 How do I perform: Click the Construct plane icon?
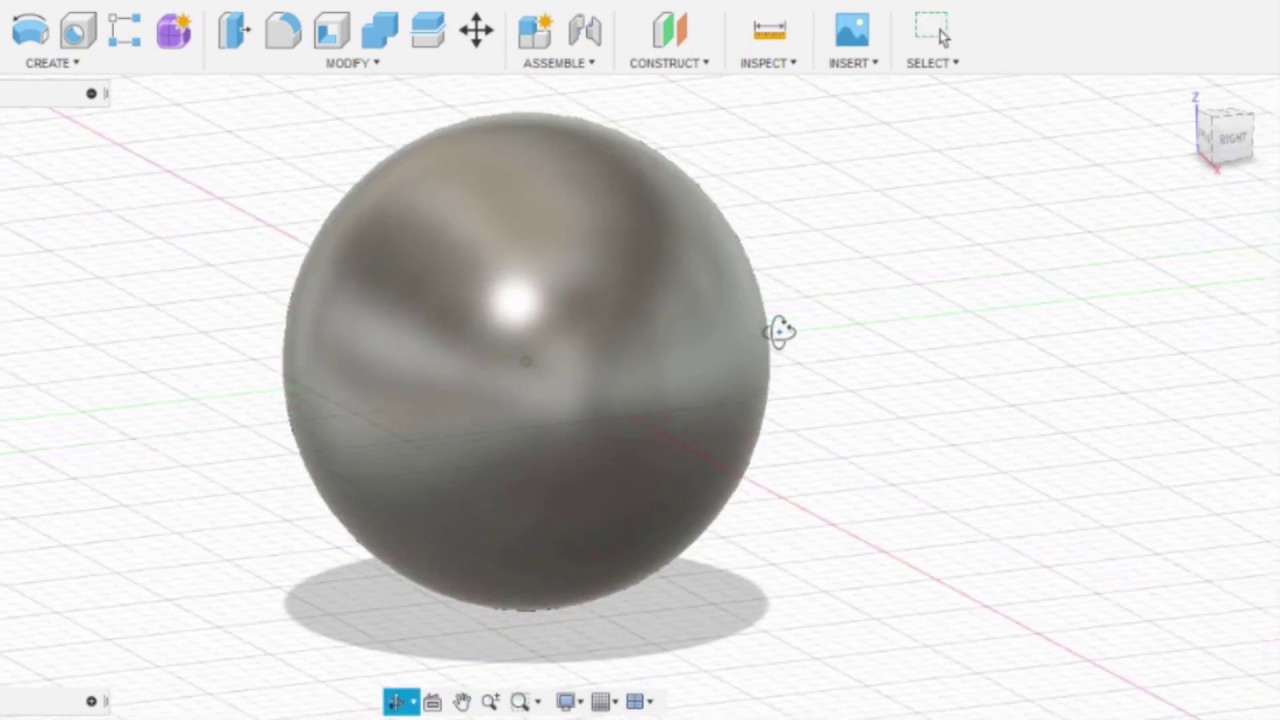point(670,31)
